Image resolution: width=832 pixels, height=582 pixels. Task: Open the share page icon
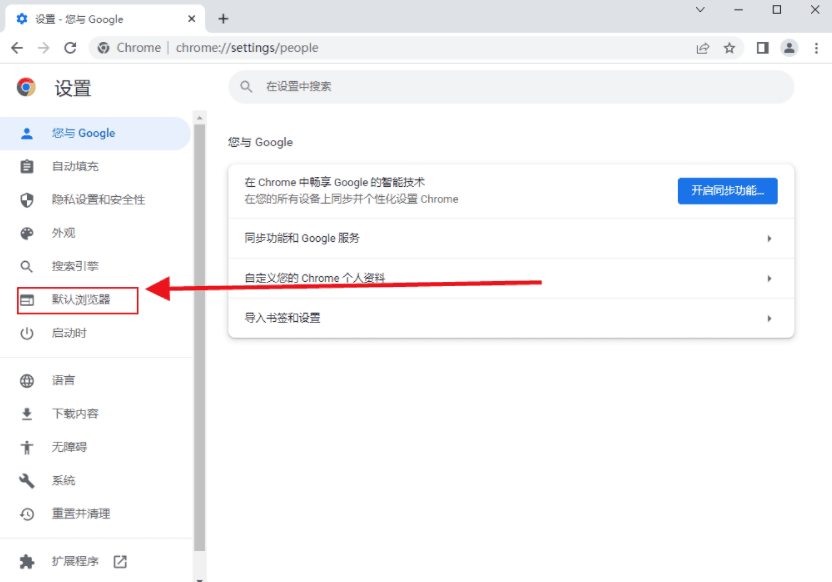pyautogui.click(x=703, y=48)
